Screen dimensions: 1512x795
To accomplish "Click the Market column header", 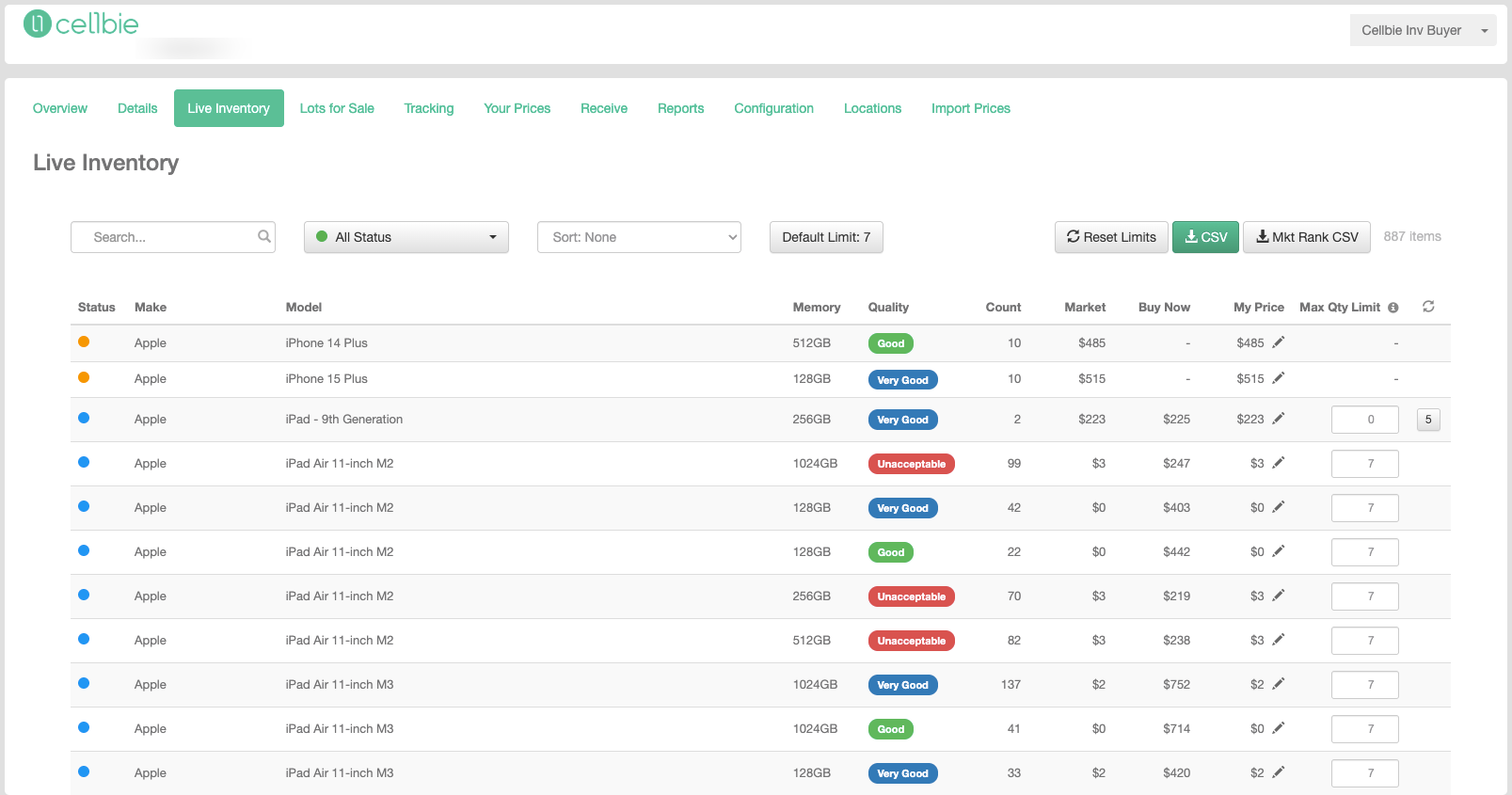I will pyautogui.click(x=1085, y=308).
